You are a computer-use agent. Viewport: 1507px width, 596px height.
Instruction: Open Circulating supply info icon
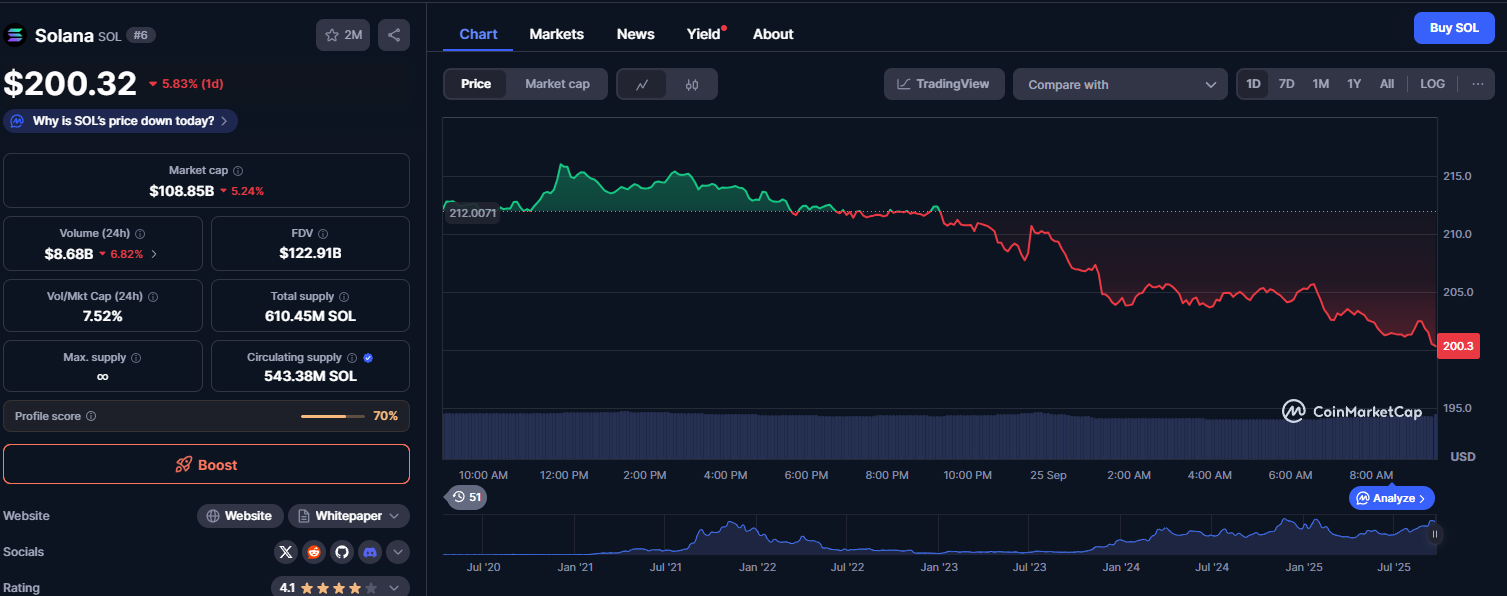pyautogui.click(x=351, y=358)
